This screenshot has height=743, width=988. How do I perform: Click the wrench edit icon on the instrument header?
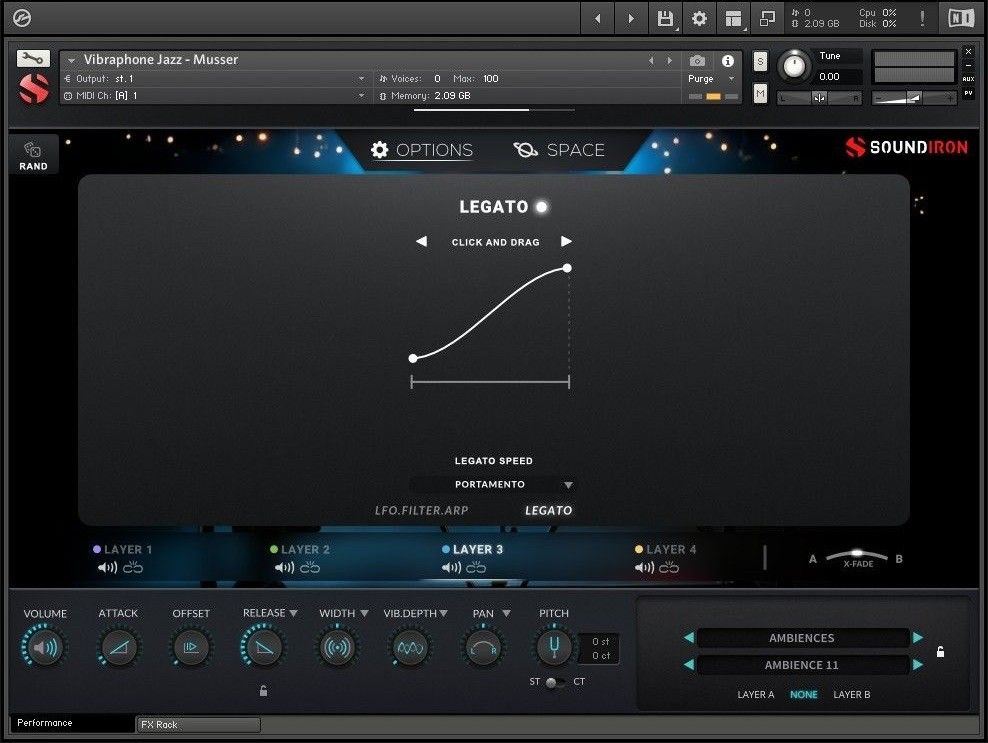[33, 57]
